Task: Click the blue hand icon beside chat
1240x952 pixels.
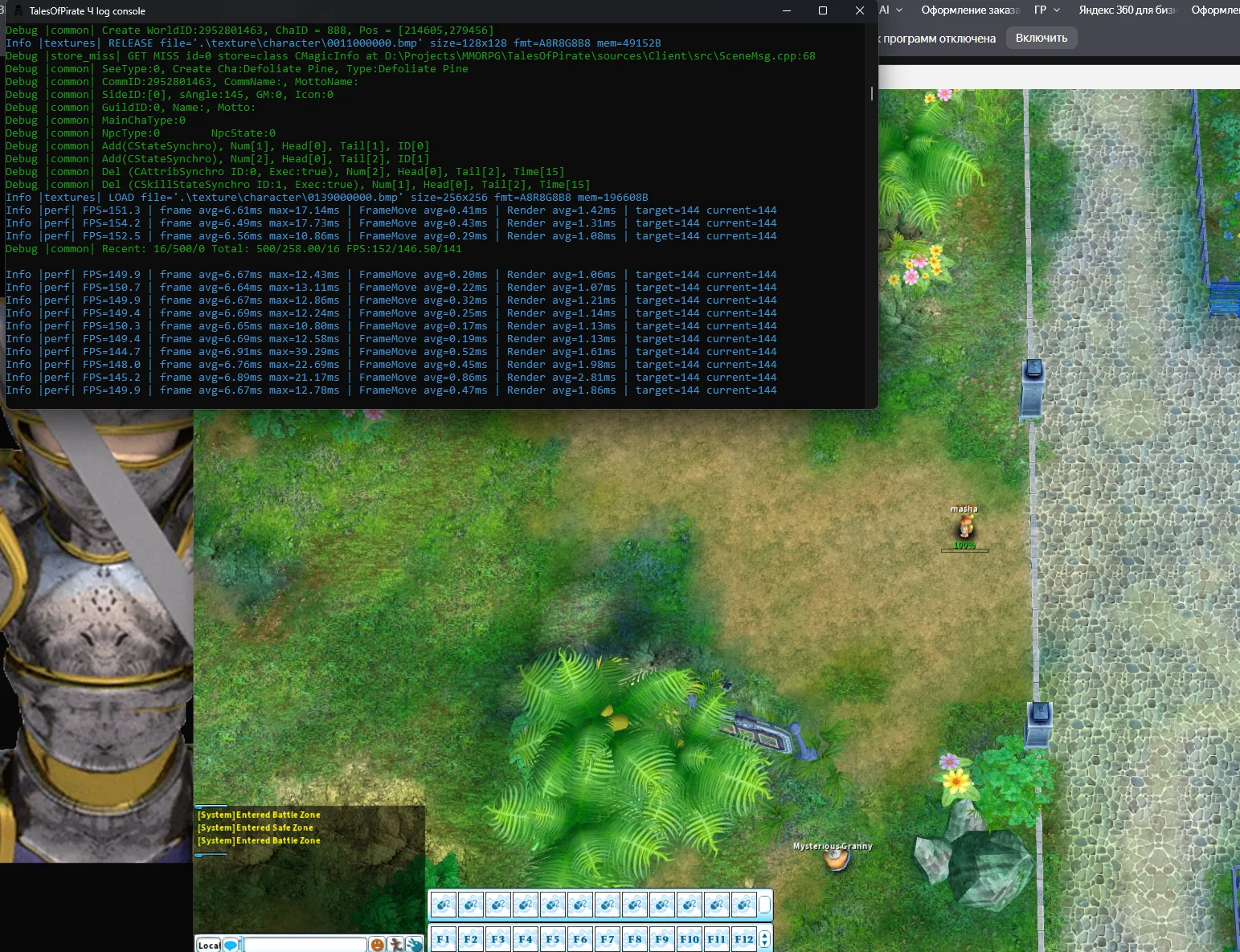Action: pyautogui.click(x=415, y=944)
